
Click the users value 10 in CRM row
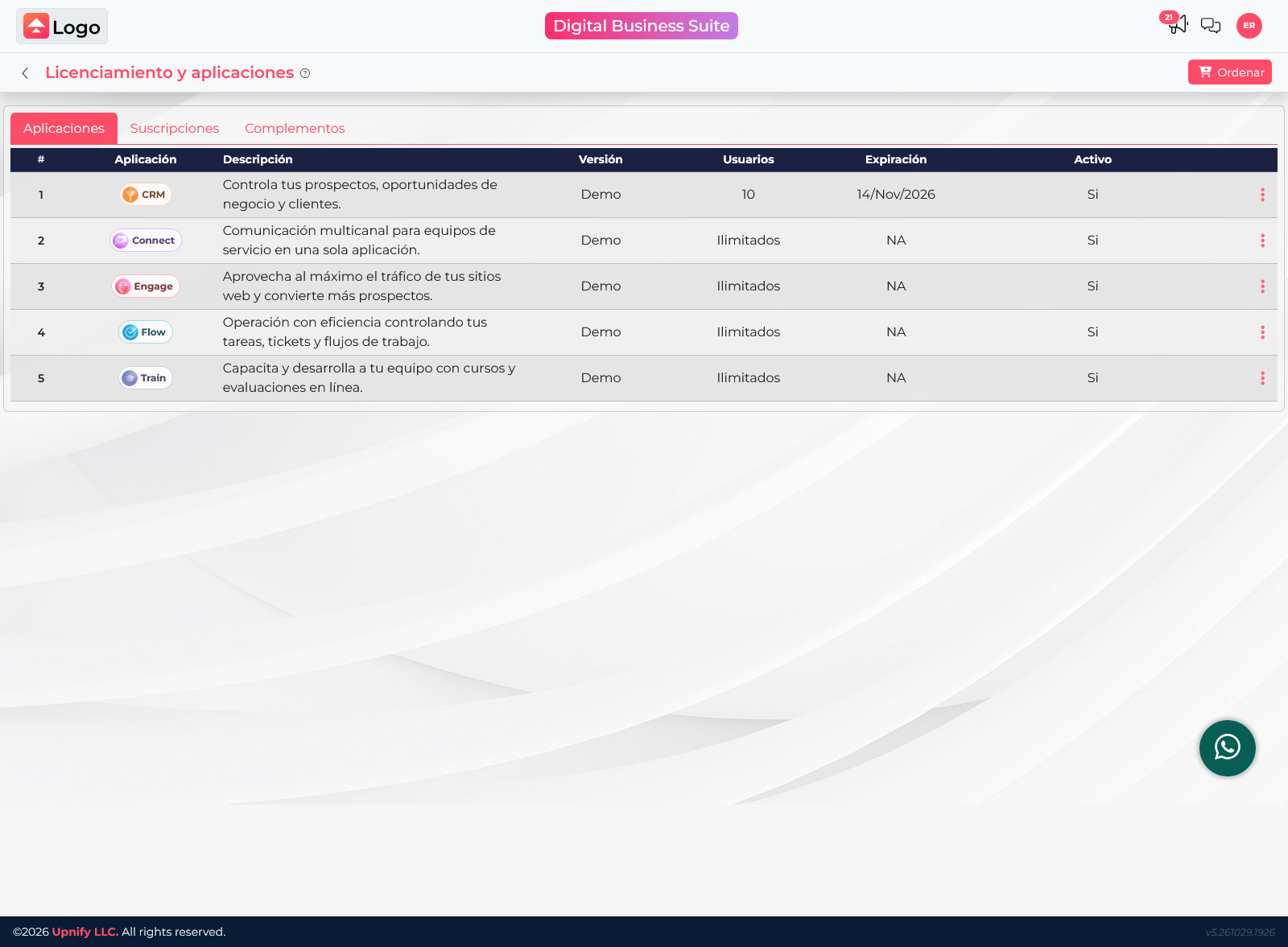749,195
